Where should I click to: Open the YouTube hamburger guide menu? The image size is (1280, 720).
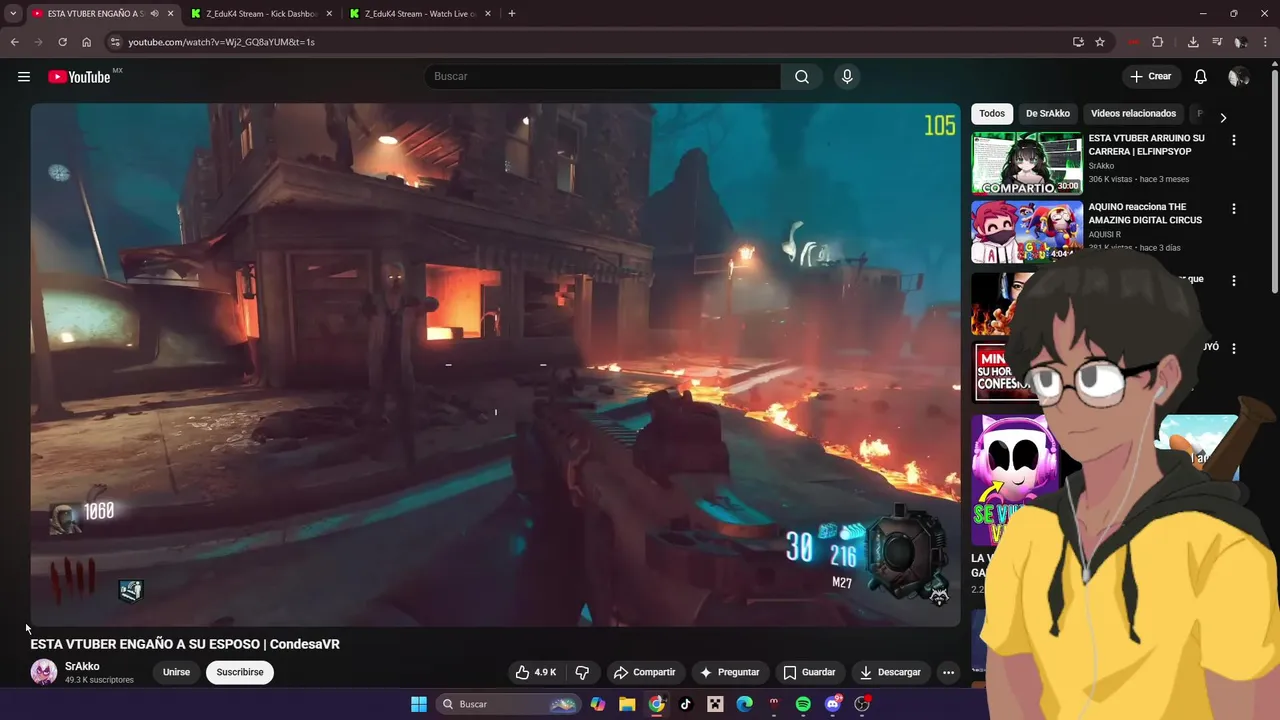pos(24,77)
